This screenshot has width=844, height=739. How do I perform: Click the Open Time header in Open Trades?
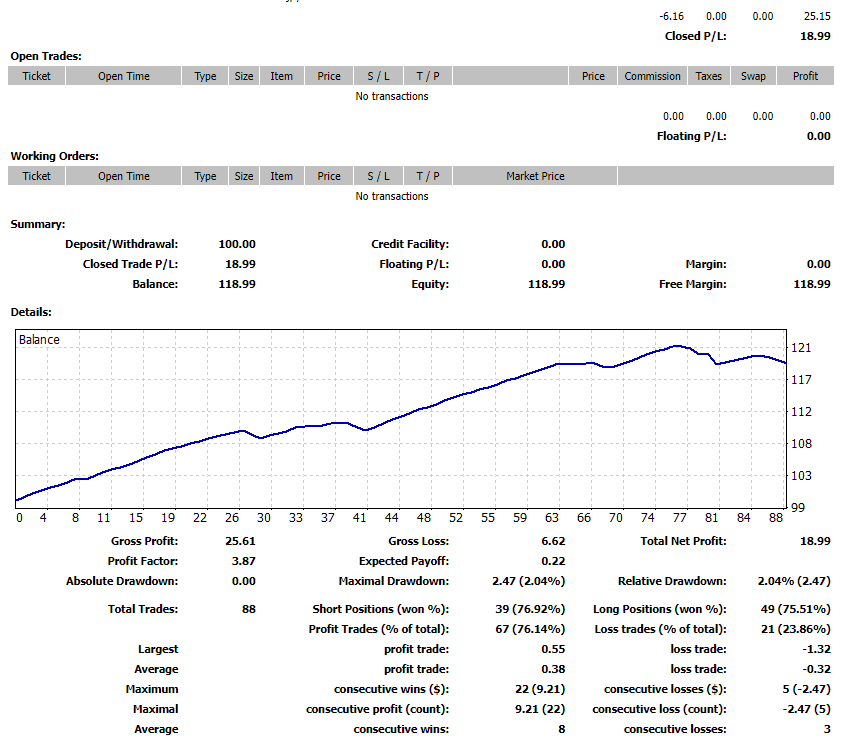(122, 75)
